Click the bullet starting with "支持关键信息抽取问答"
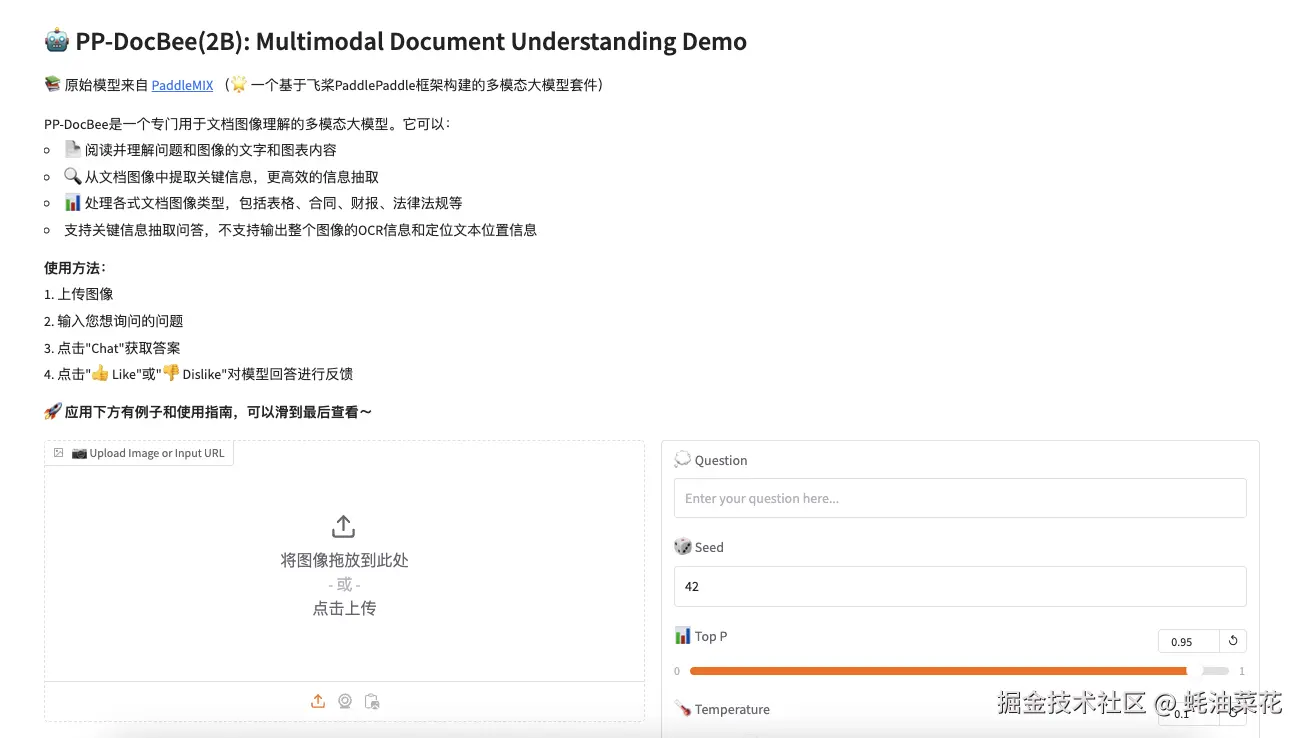1304x738 pixels. [x=300, y=230]
